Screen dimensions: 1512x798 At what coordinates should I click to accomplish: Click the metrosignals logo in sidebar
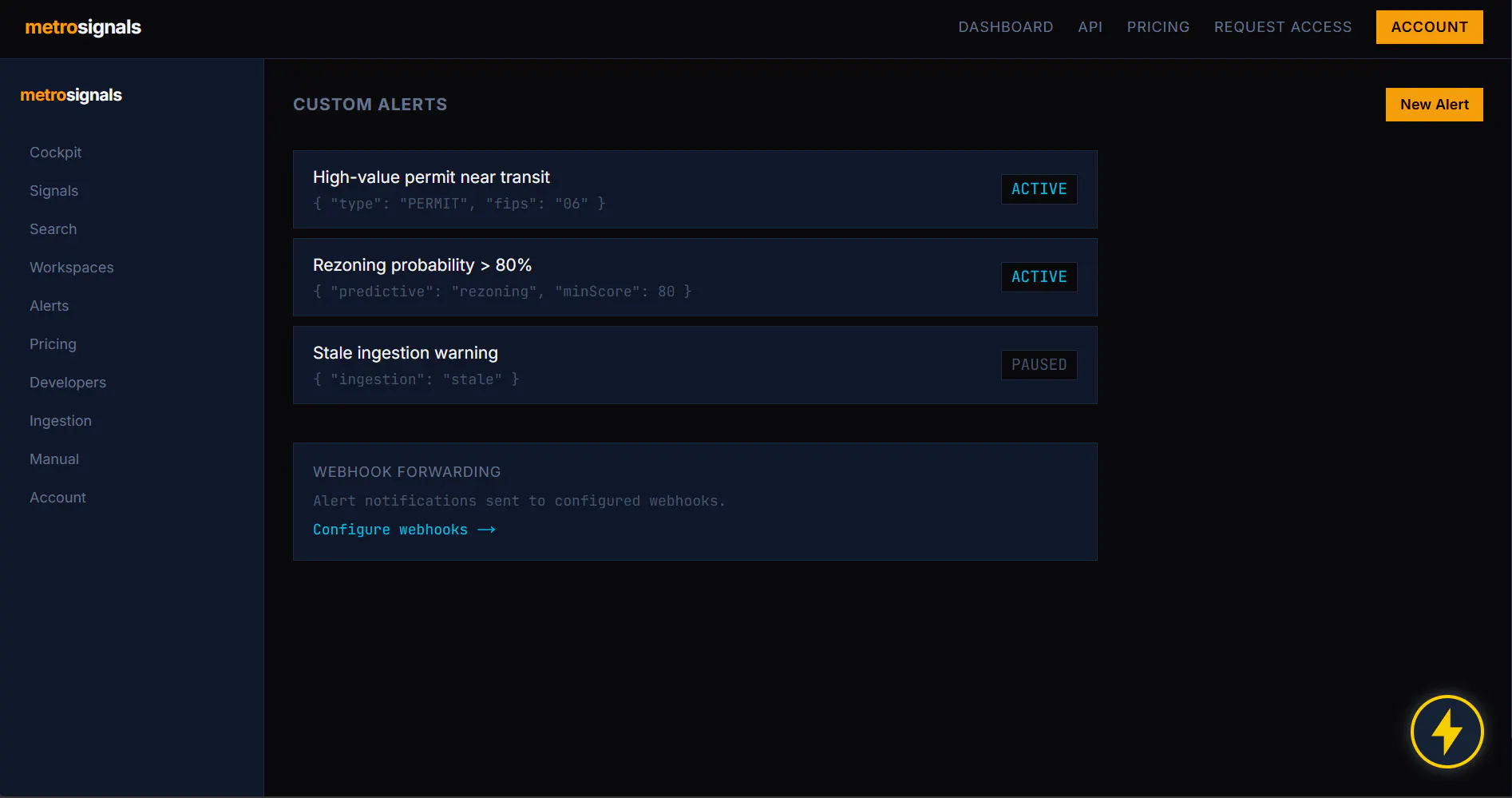(x=71, y=95)
